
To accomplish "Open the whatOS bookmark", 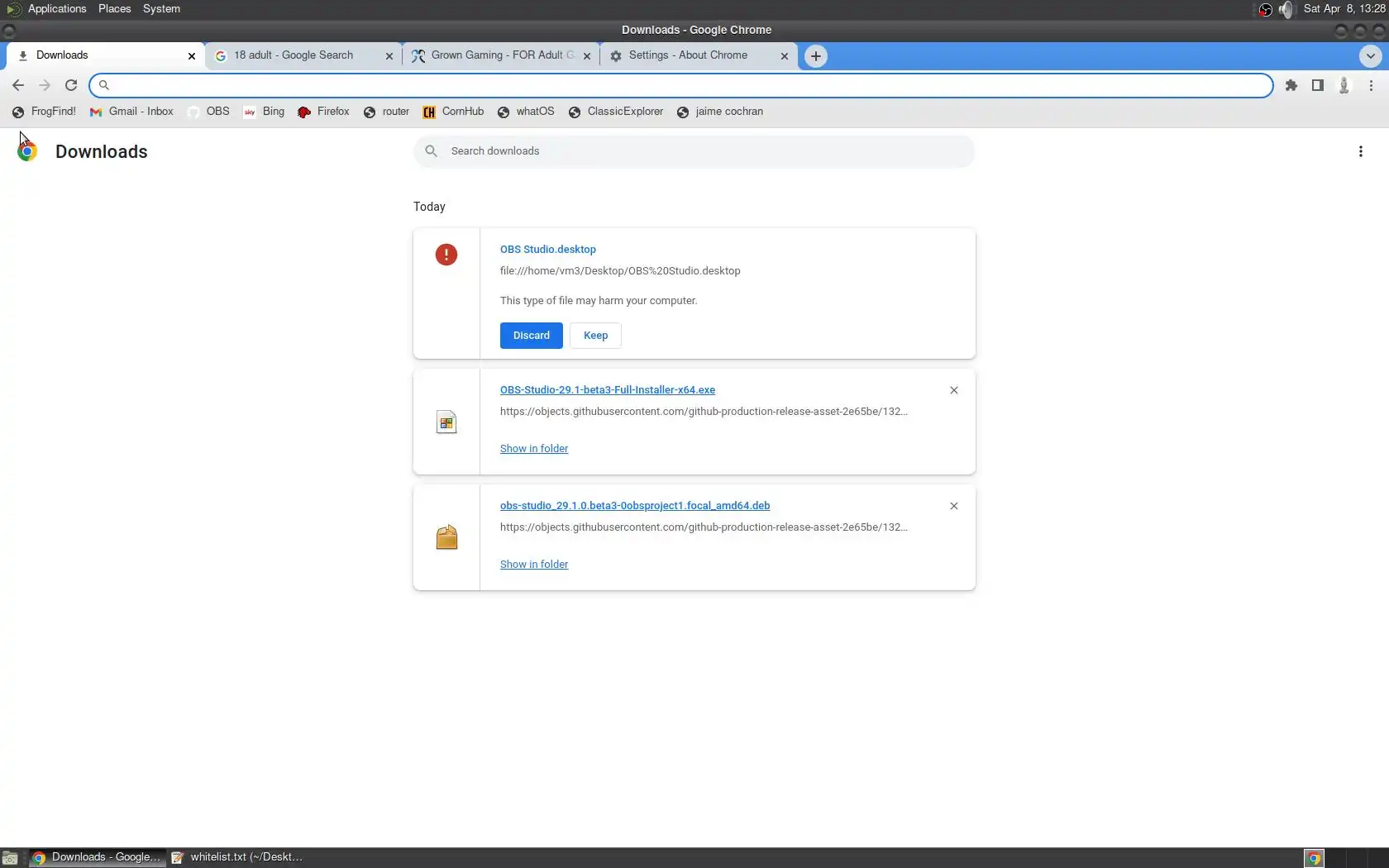I will coord(526,112).
